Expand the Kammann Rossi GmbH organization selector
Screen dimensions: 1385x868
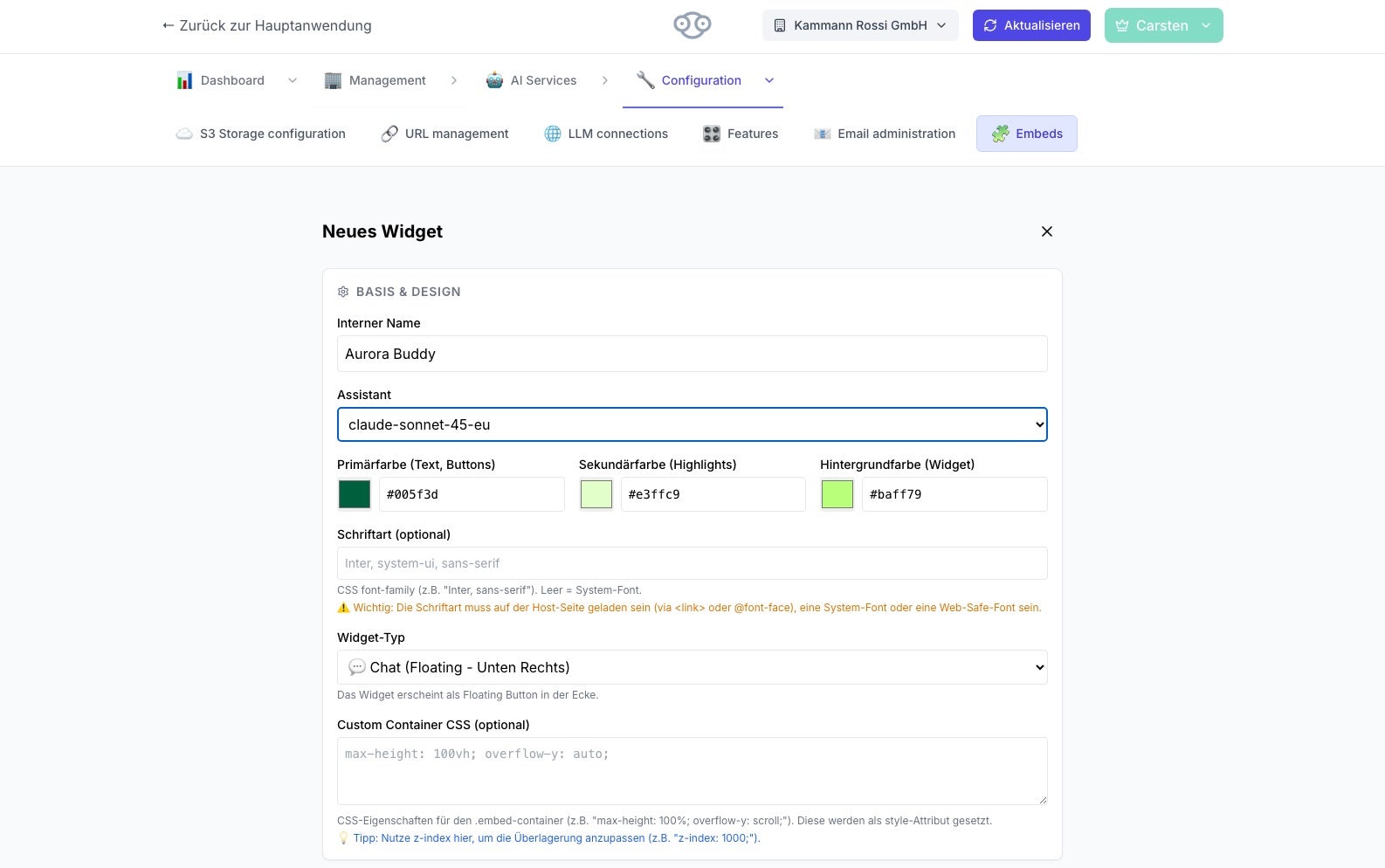point(860,25)
